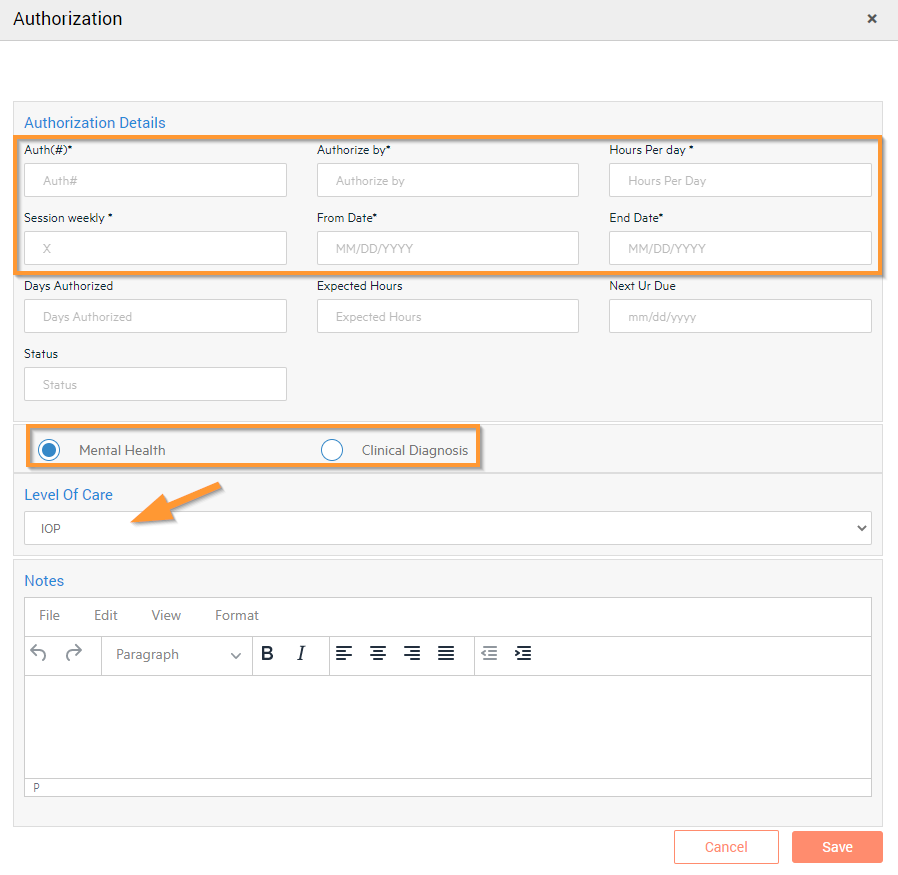The image size is (898, 875).
Task: Decrease indent in Notes editor
Action: tap(489, 654)
